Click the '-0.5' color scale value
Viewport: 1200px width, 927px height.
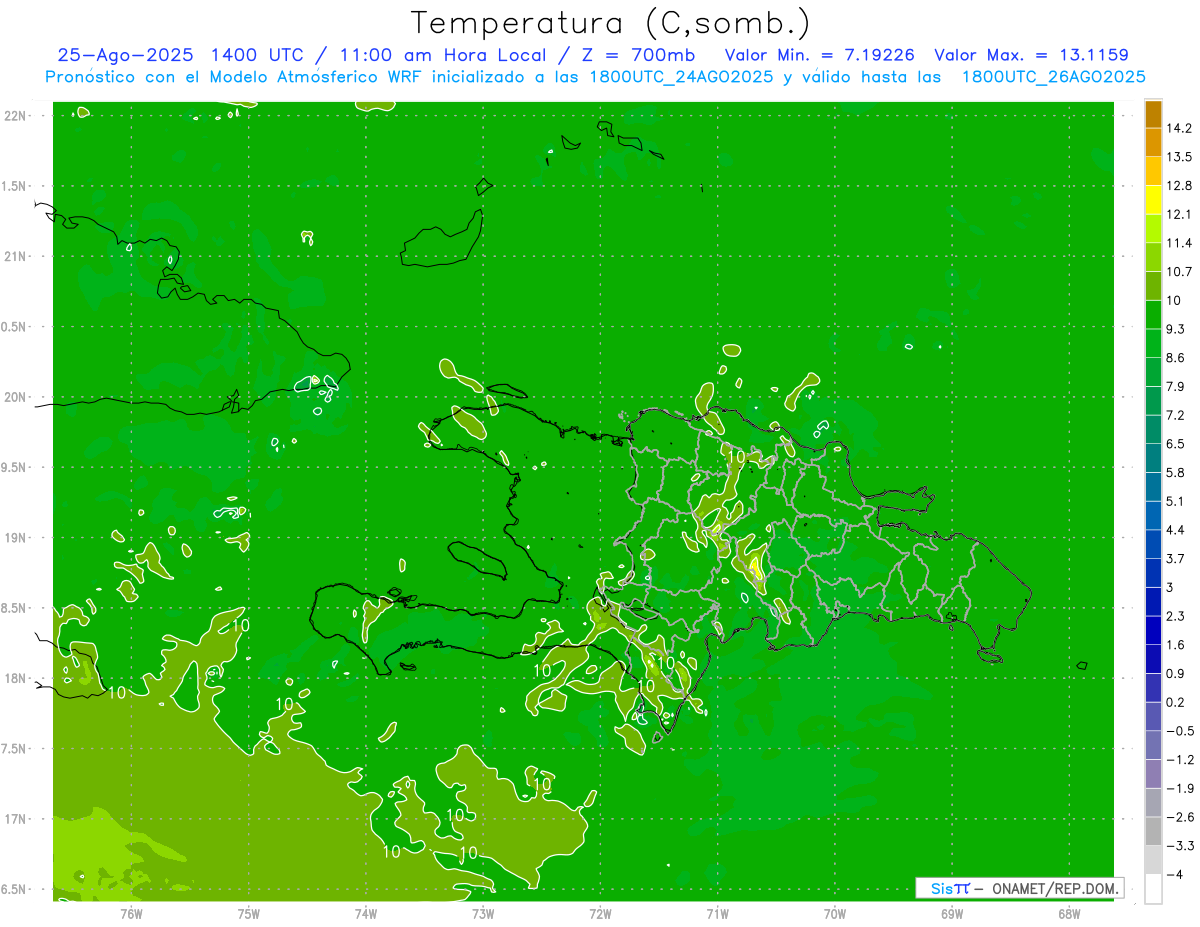[x=1179, y=731]
